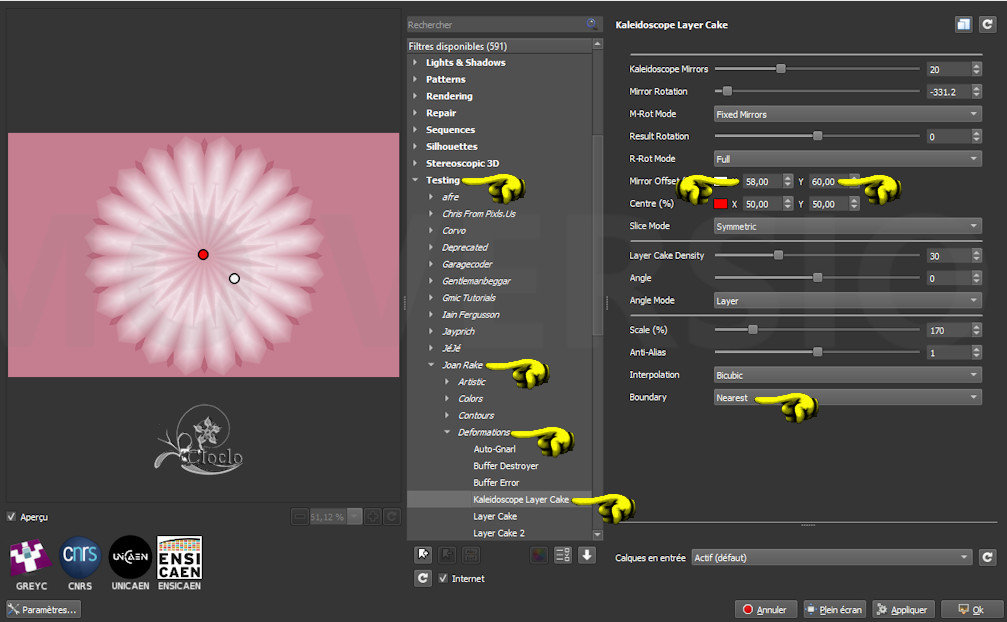Open the Boundary dropdown set to Nearest
The width and height of the screenshot is (1007, 622).
[846, 397]
